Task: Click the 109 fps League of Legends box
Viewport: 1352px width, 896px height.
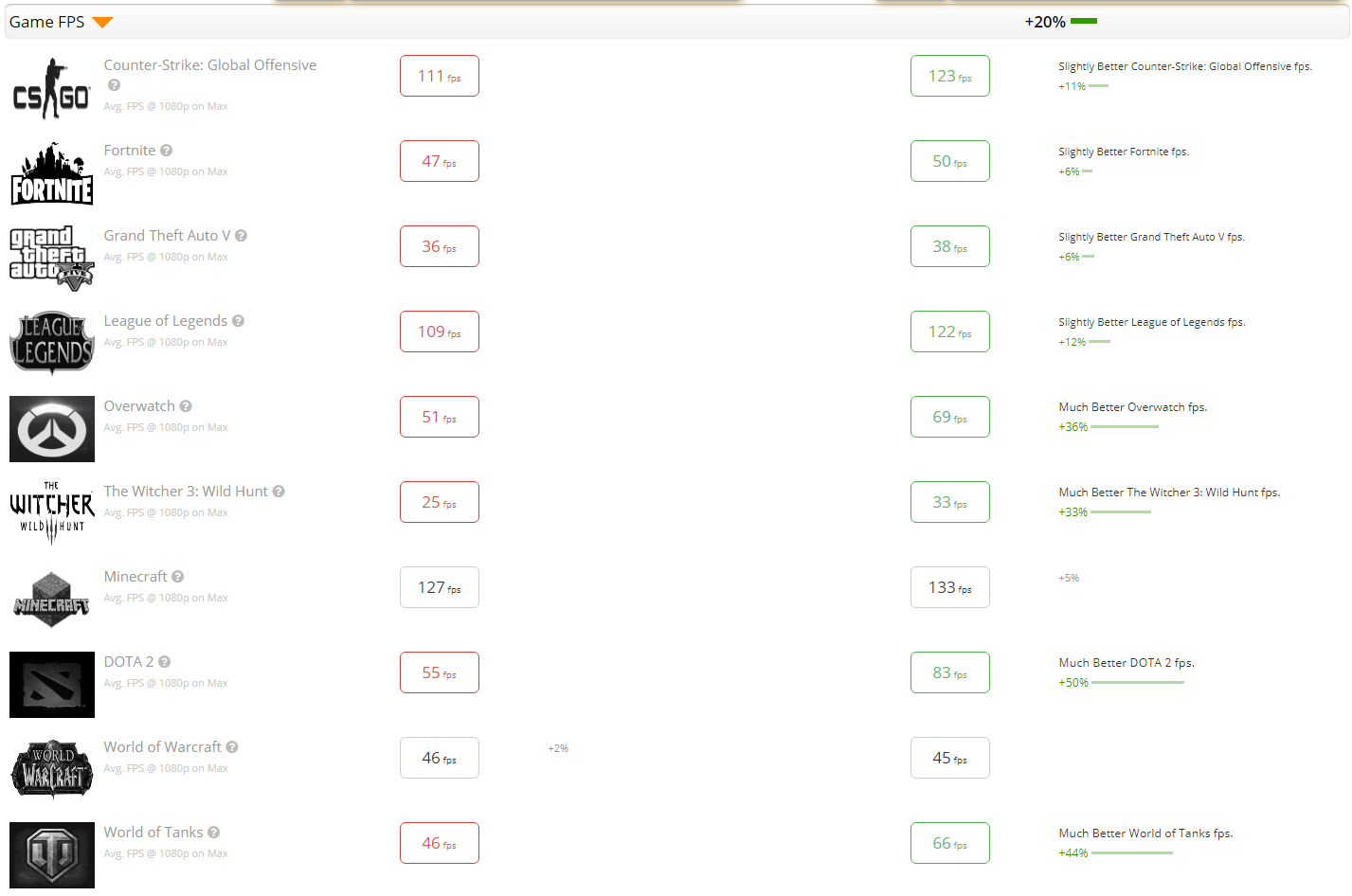Action: tap(440, 332)
